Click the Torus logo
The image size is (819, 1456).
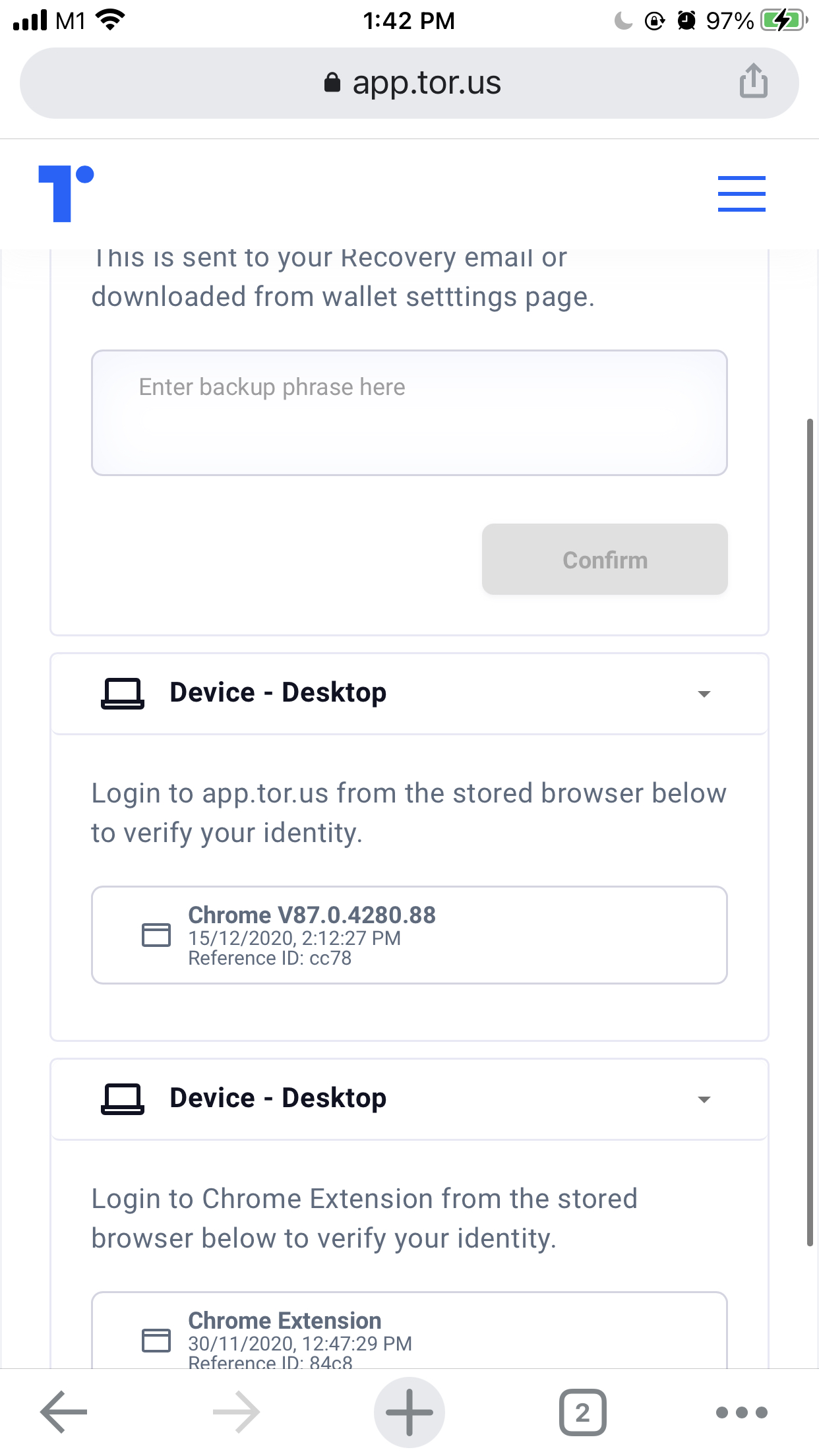(65, 193)
